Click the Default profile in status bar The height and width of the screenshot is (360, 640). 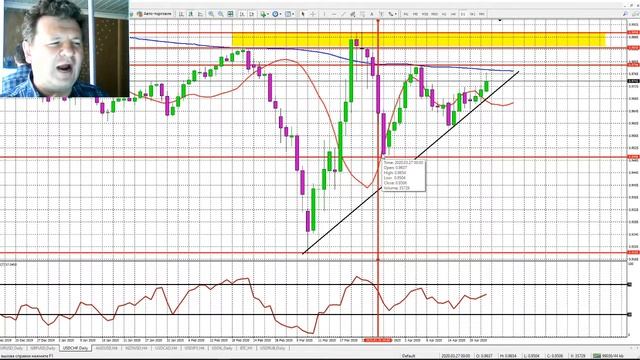pos(409,356)
